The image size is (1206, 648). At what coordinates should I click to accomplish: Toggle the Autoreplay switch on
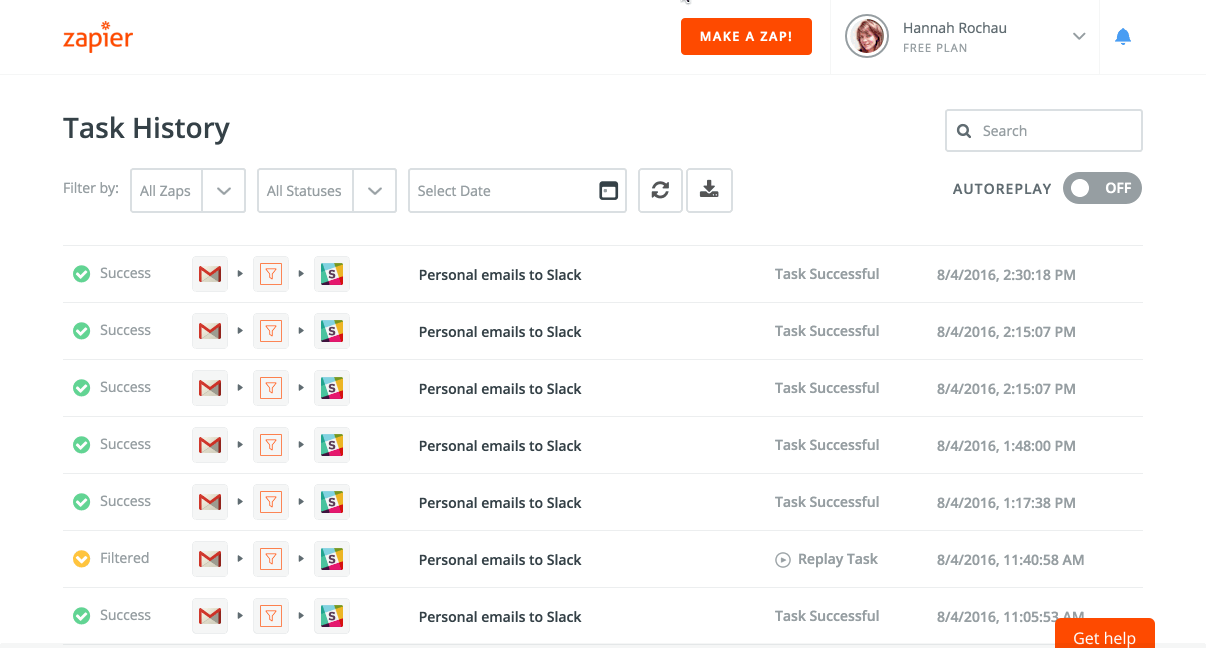coord(1102,188)
